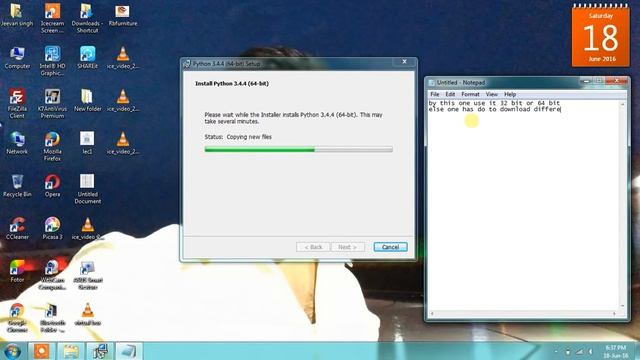Viewport: 640px width, 360px height.
Task: Select the Picasa 3 desktop shortcut
Action: coord(52,228)
